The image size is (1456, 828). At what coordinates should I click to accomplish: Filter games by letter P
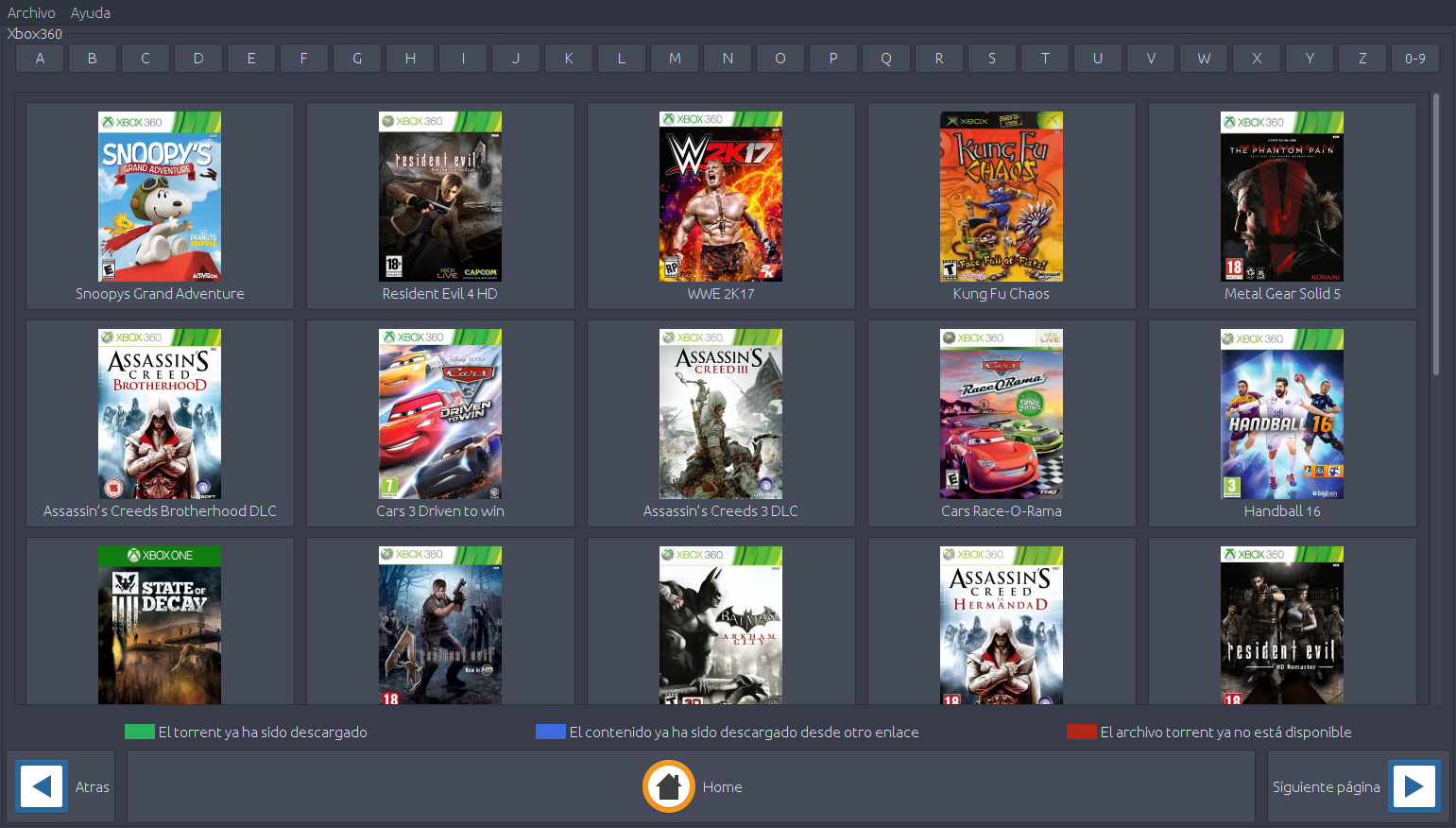[x=833, y=59]
